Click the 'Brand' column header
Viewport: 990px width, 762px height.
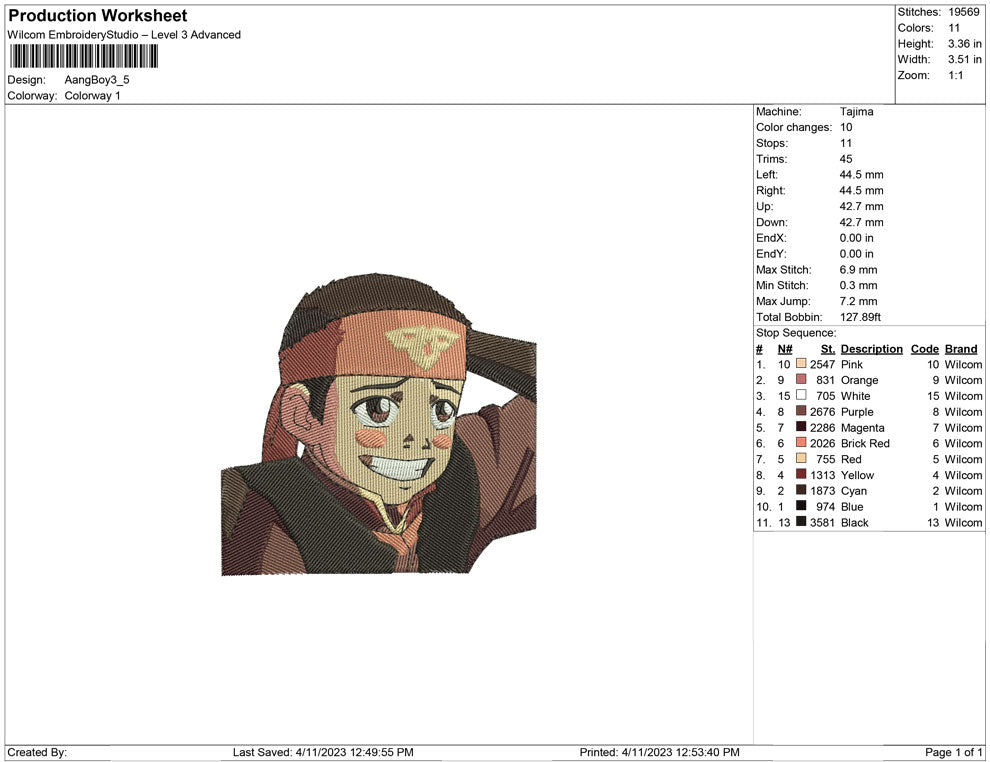(x=961, y=349)
